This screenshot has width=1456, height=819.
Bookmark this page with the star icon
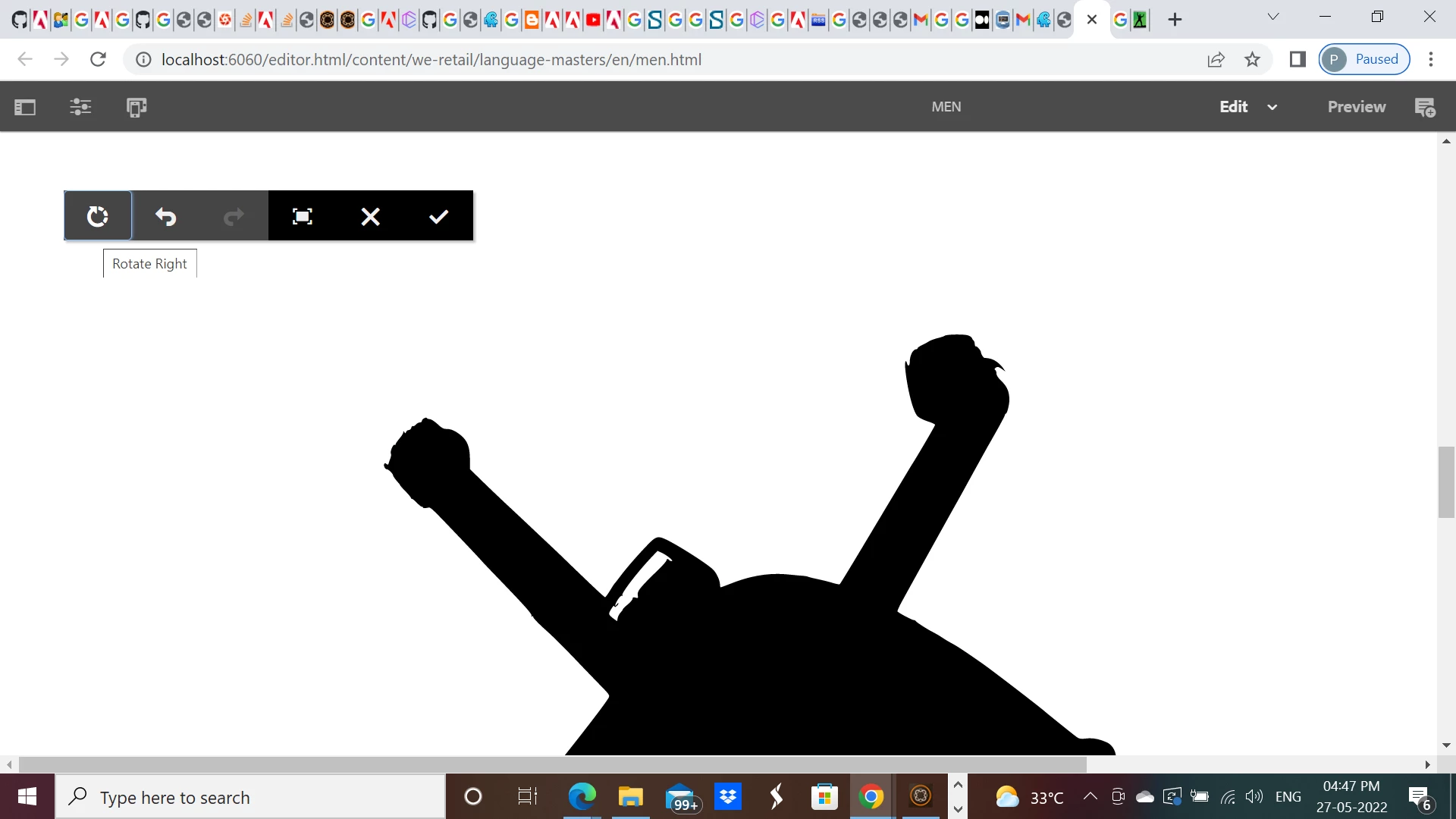[1252, 59]
